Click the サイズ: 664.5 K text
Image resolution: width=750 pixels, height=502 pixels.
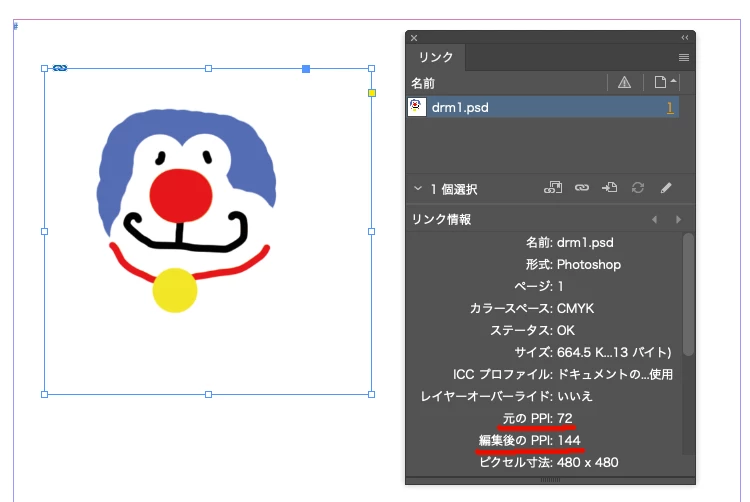[x=593, y=352]
